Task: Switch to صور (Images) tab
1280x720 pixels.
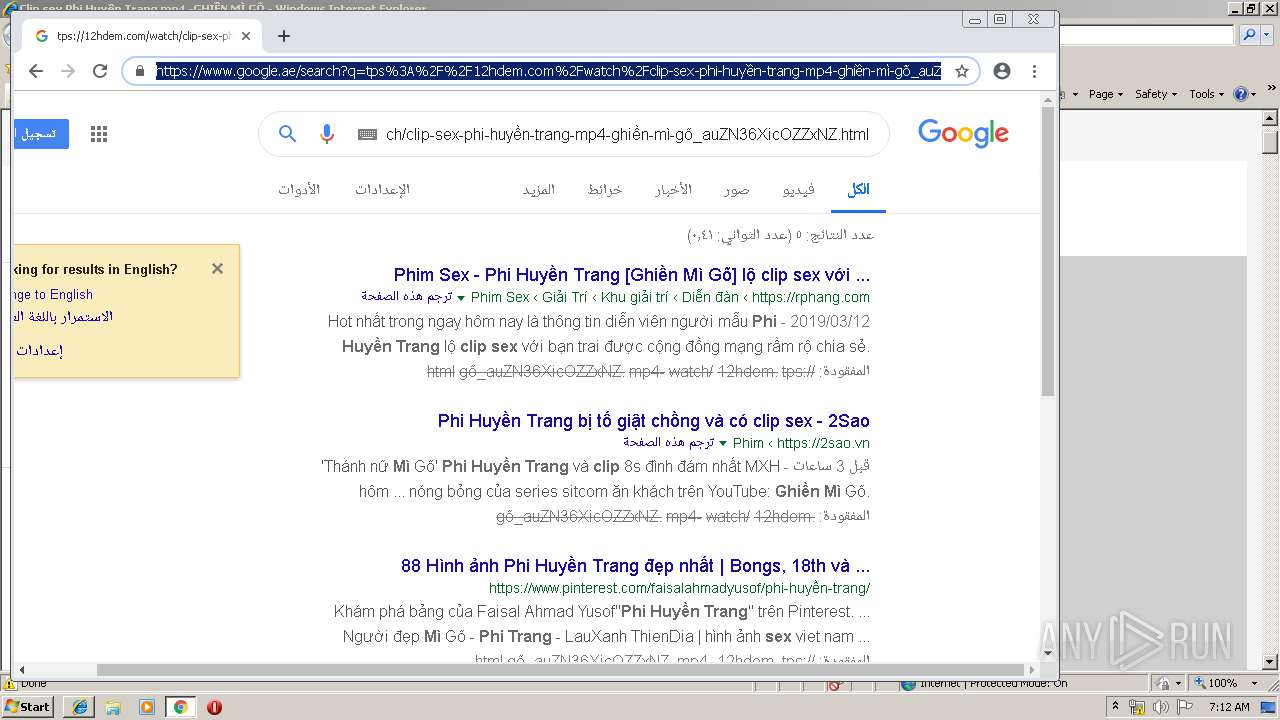Action: coord(737,189)
